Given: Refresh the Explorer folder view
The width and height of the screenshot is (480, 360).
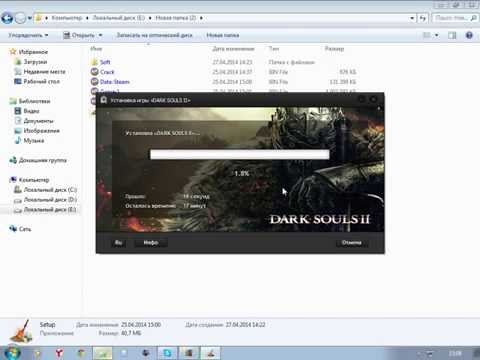Looking at the screenshot, I should (x=423, y=18).
